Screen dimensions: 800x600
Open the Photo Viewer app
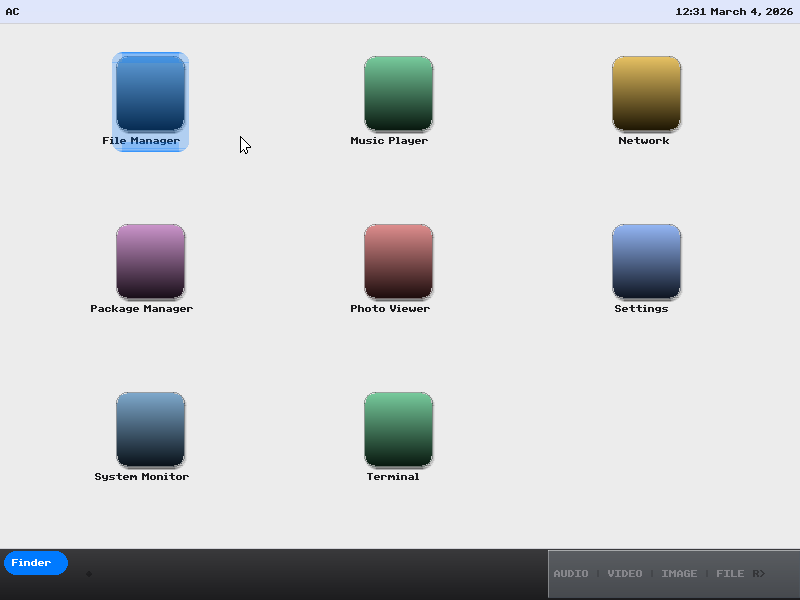(x=398, y=261)
